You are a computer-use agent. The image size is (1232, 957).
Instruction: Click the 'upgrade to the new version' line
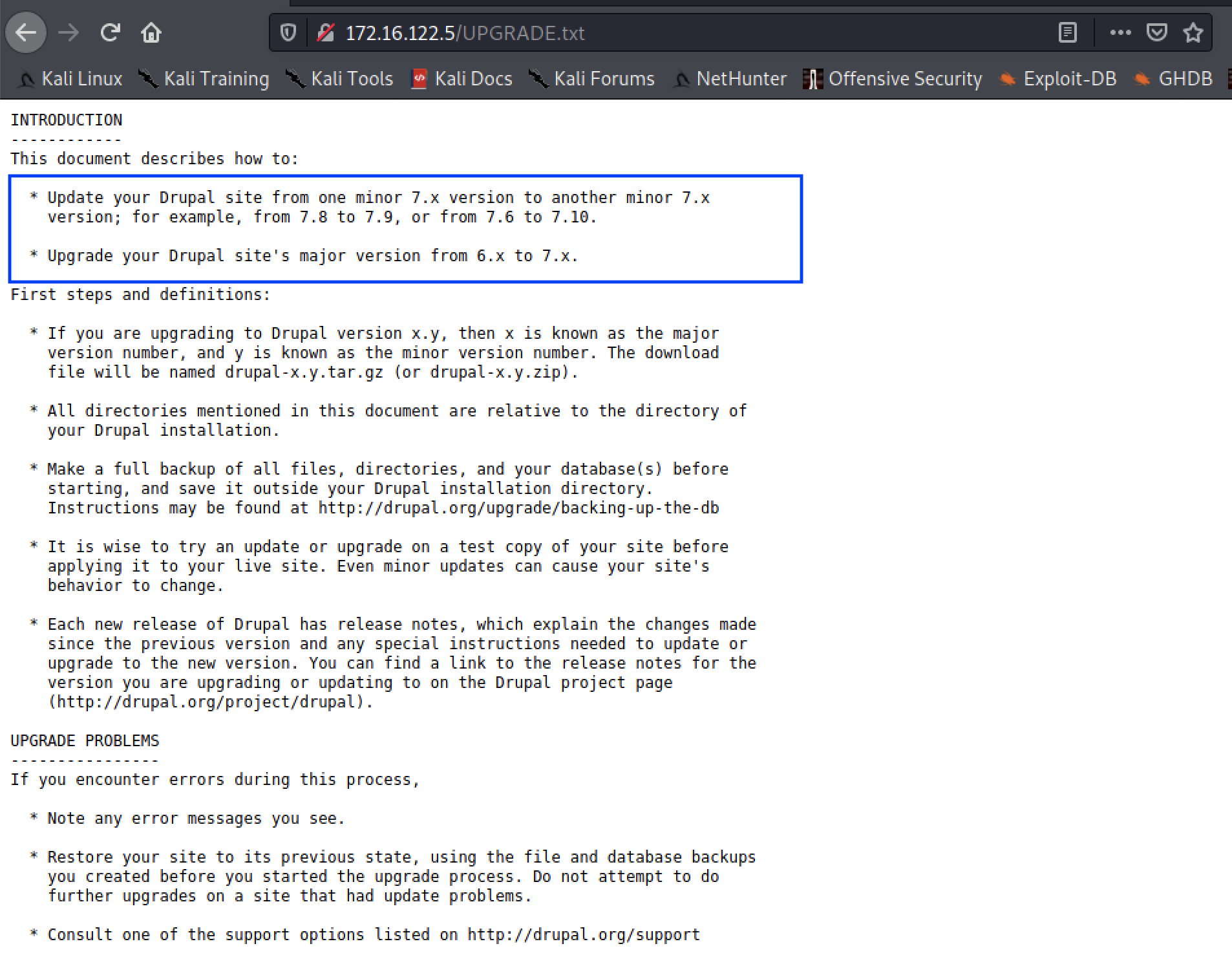point(401,663)
